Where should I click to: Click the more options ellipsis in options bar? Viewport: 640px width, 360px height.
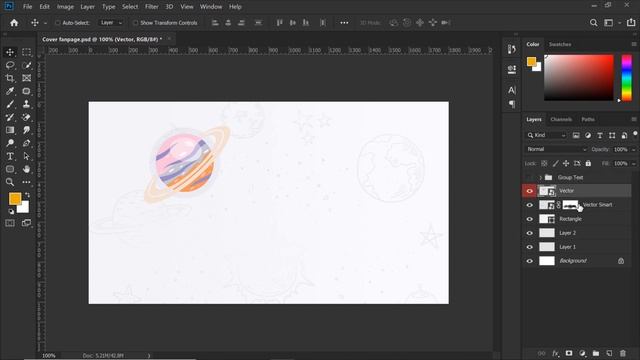(x=344, y=23)
